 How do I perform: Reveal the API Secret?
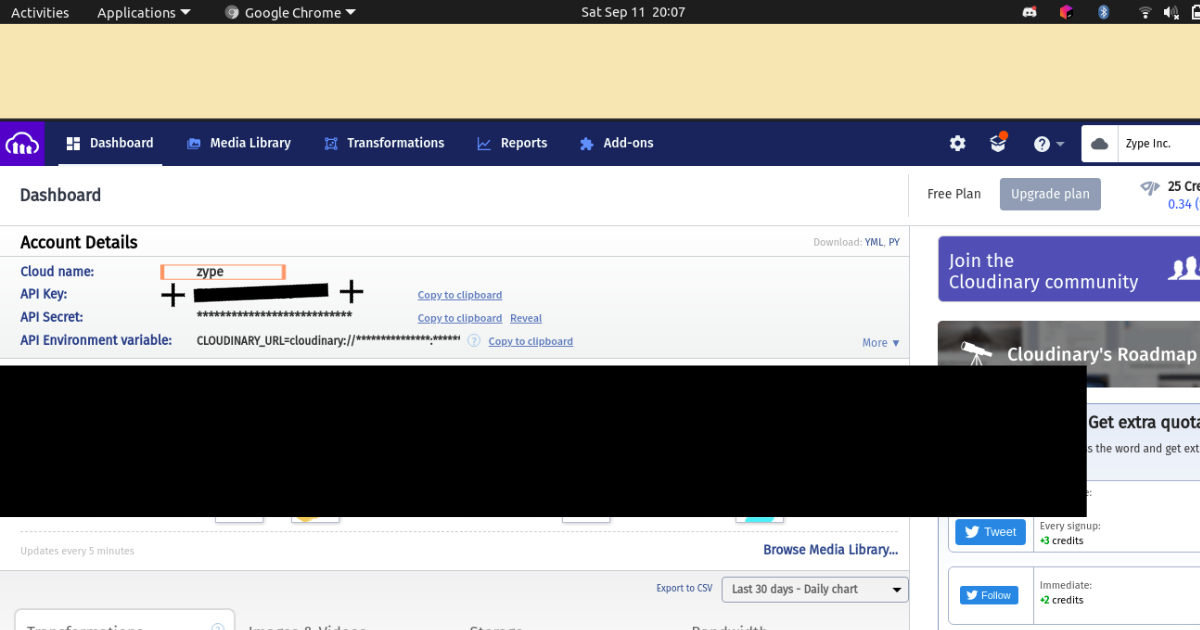tap(526, 318)
